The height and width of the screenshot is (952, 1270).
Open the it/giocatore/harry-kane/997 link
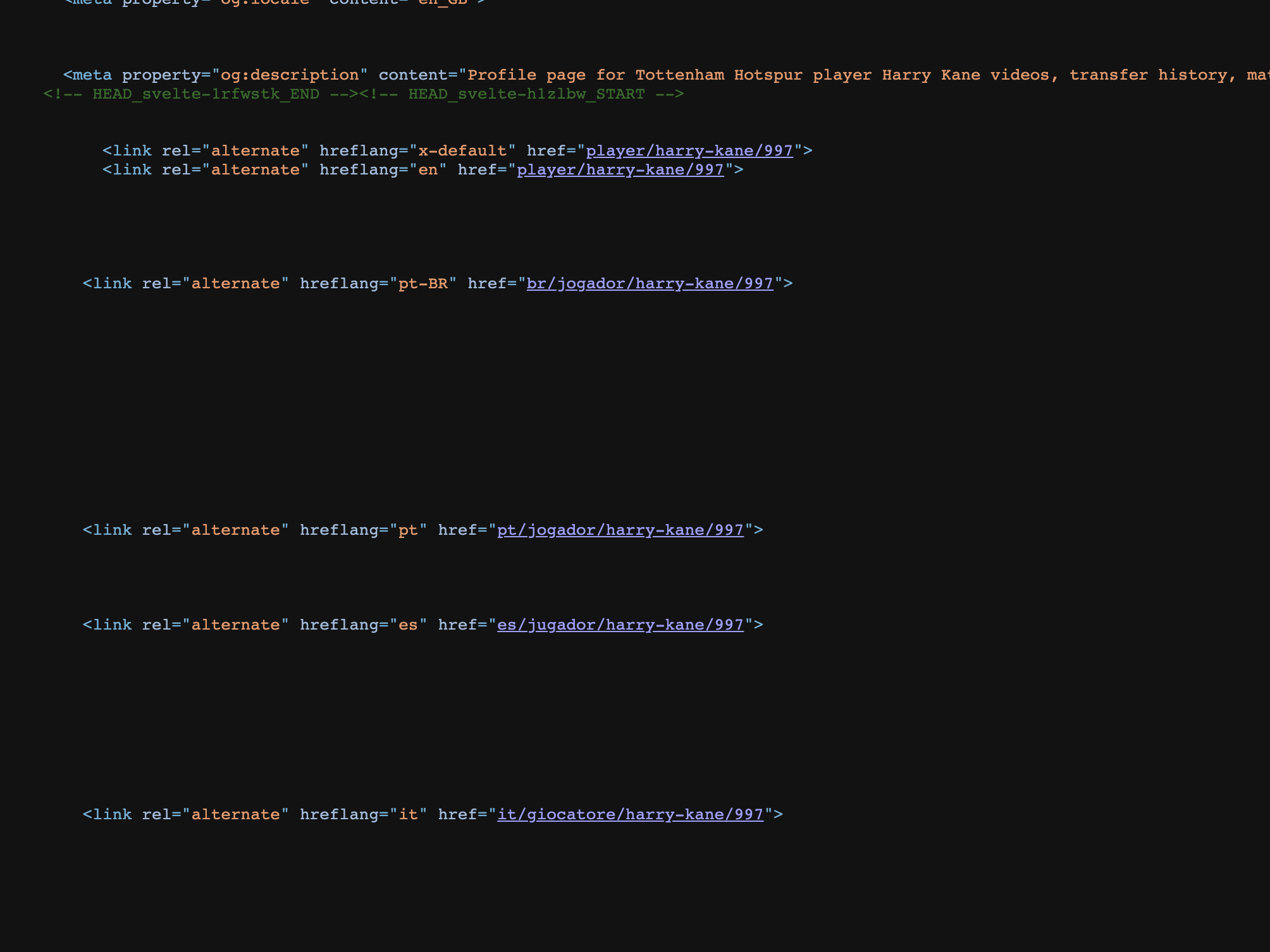(x=630, y=814)
